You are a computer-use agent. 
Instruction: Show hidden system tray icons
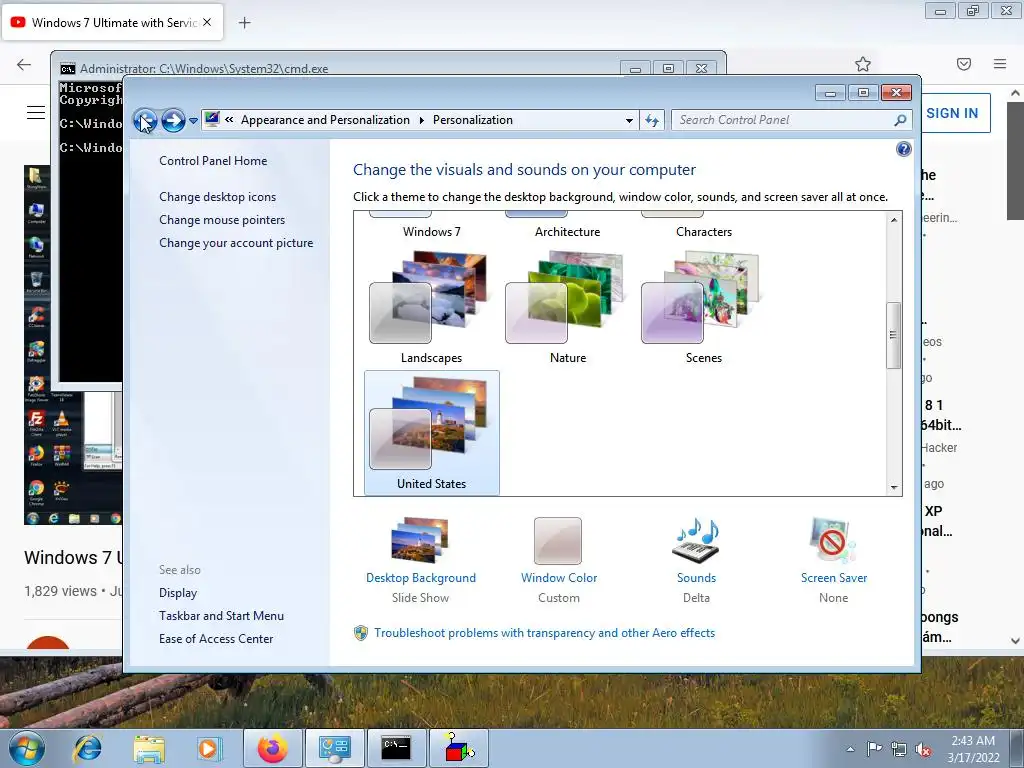[x=850, y=749]
